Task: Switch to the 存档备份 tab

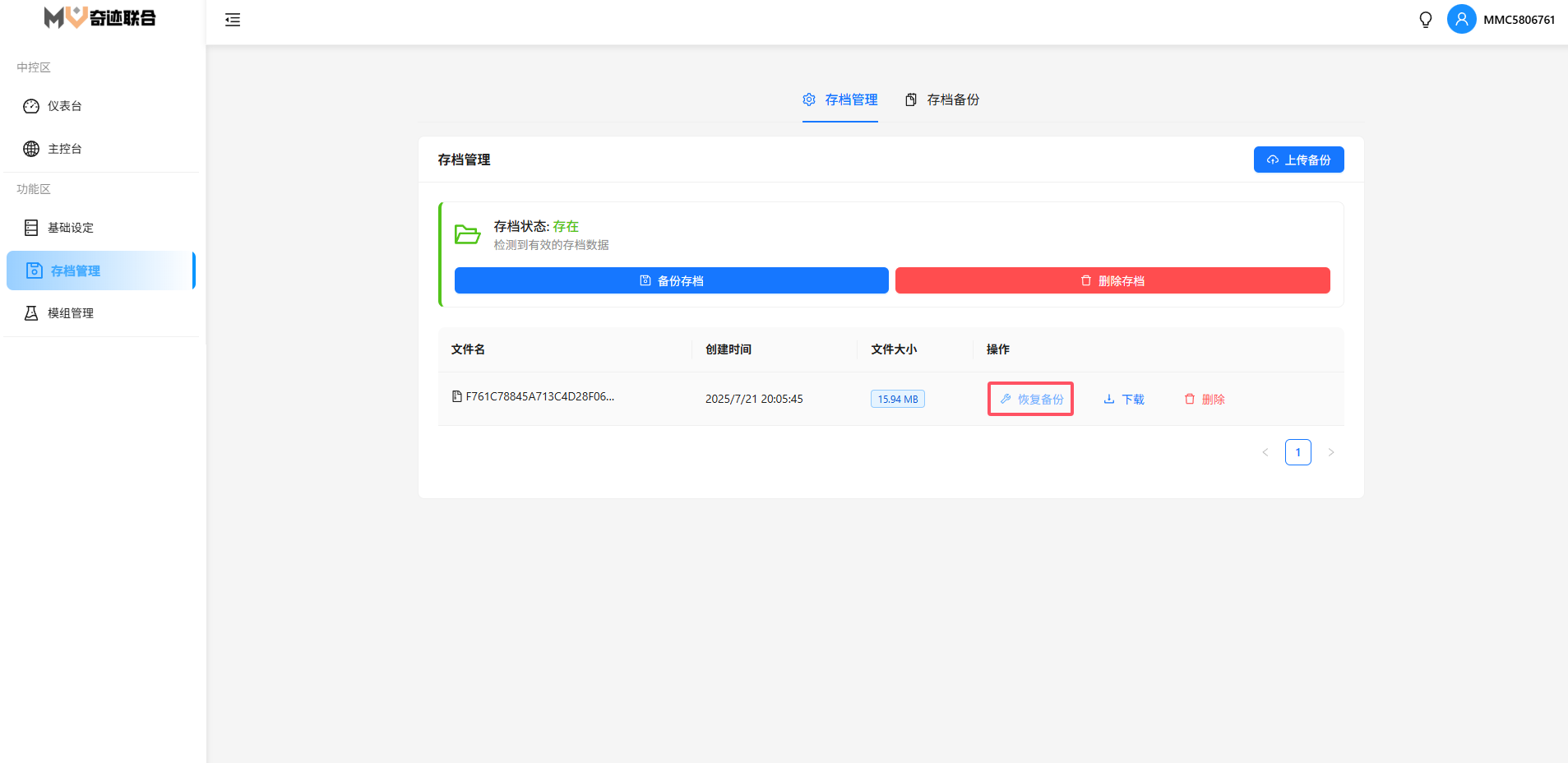Action: click(x=942, y=99)
